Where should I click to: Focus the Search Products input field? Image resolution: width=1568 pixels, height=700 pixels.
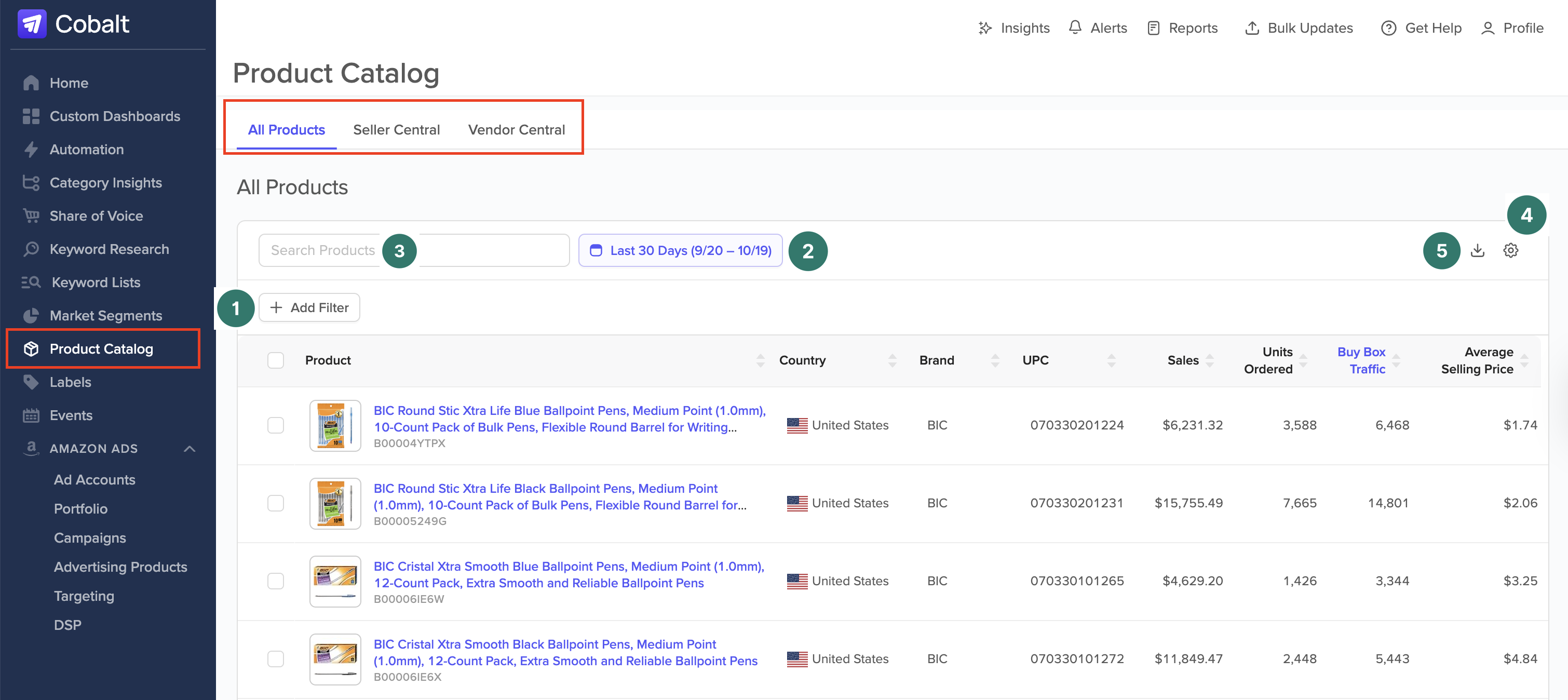click(x=414, y=250)
